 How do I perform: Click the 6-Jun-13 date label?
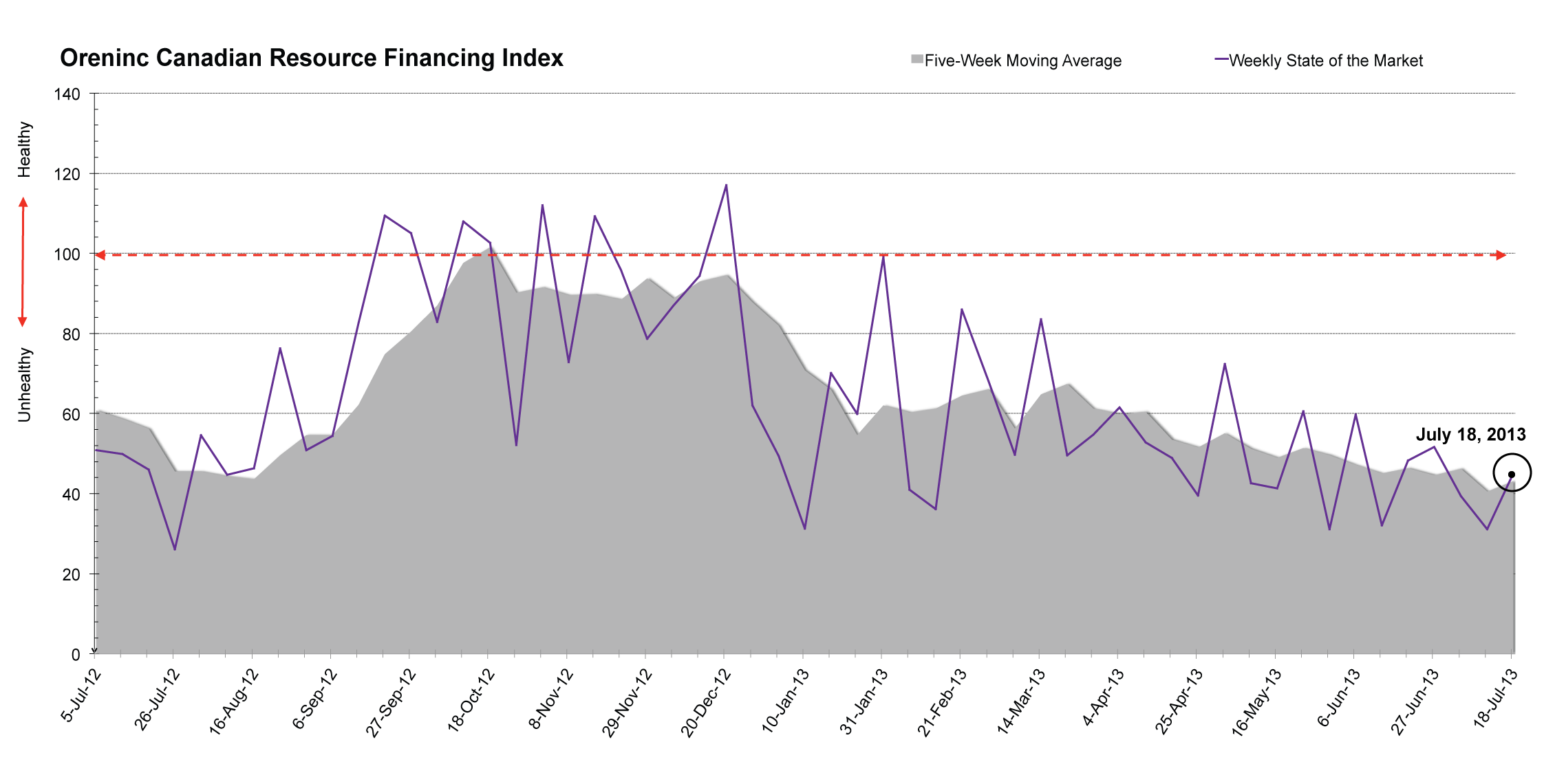(x=1339, y=697)
